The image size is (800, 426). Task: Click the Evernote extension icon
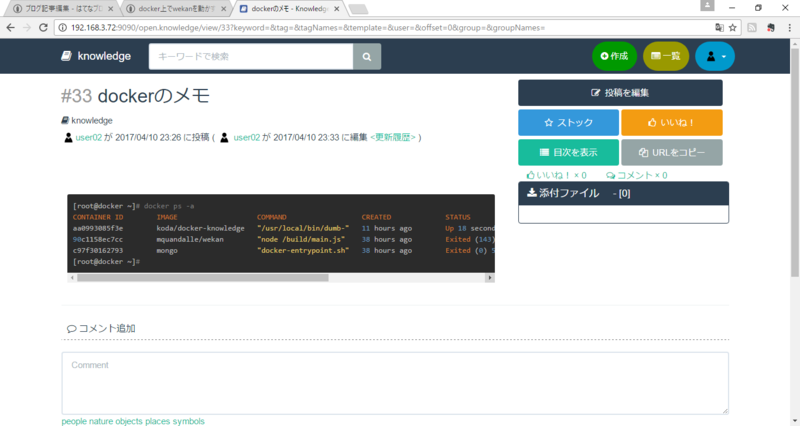pos(771,28)
